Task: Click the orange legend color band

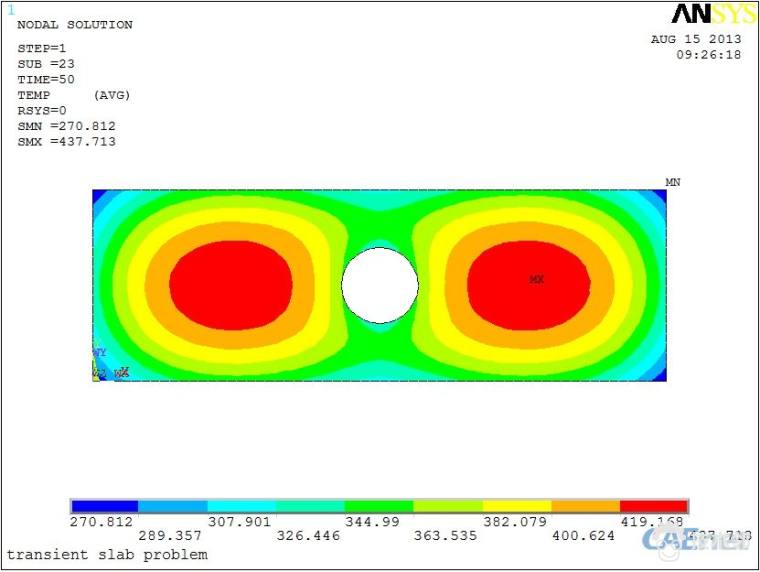Action: click(585, 507)
